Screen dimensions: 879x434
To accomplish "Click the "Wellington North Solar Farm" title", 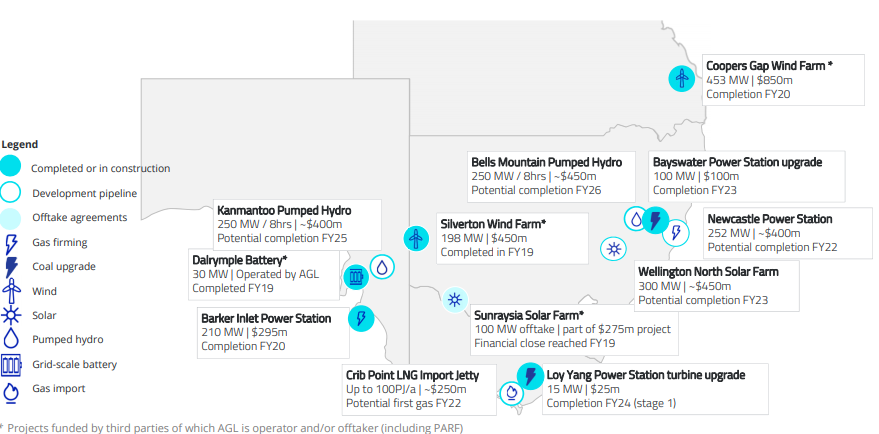I will (709, 272).
